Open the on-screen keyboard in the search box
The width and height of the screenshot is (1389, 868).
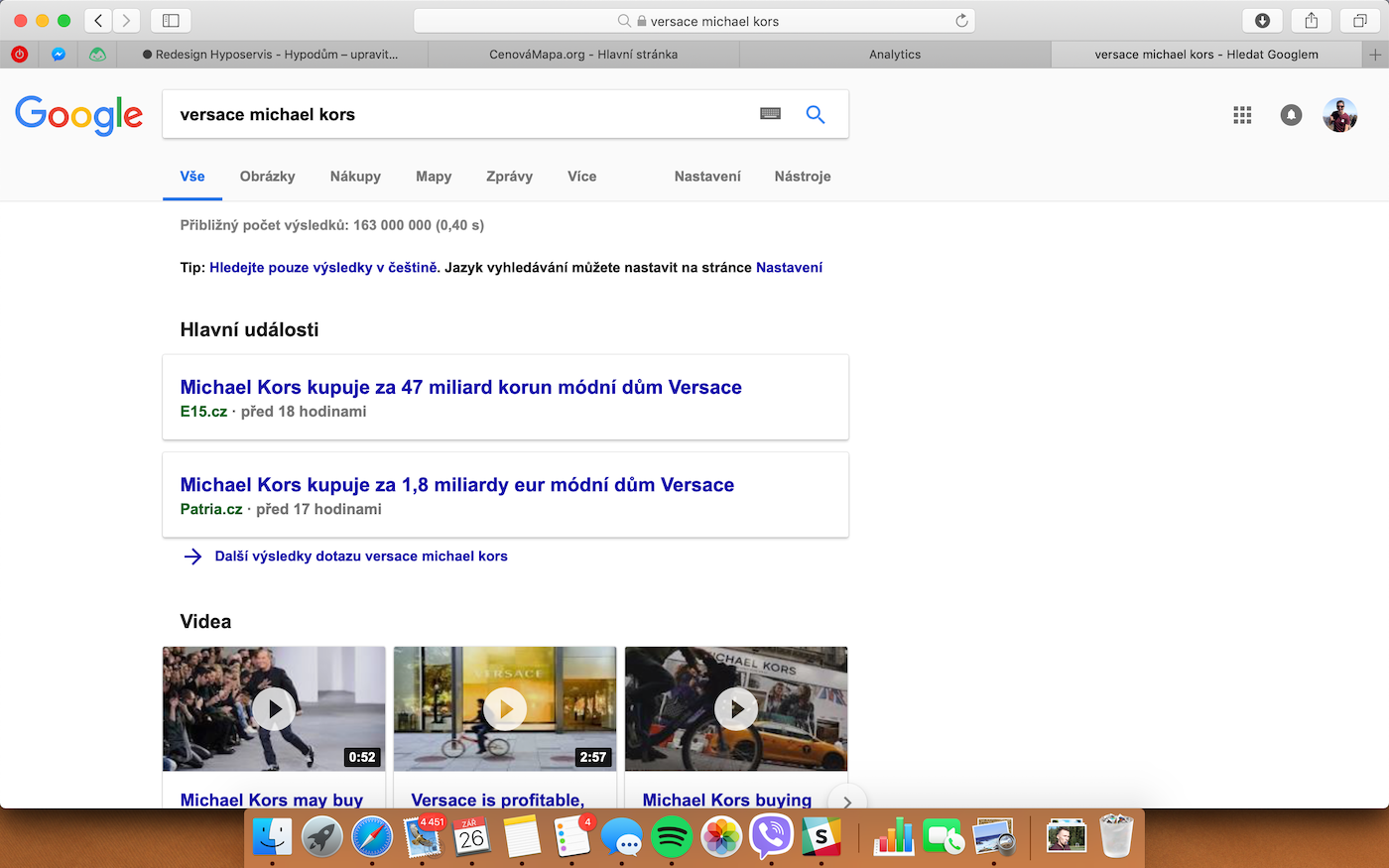click(770, 114)
